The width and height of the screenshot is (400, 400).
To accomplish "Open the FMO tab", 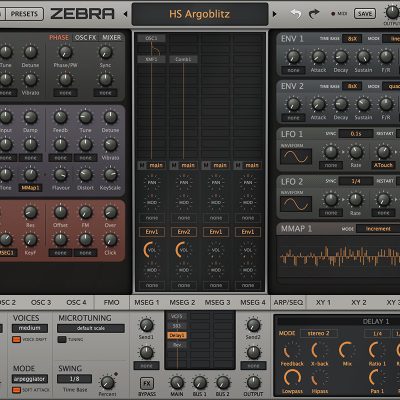I will tap(111, 303).
